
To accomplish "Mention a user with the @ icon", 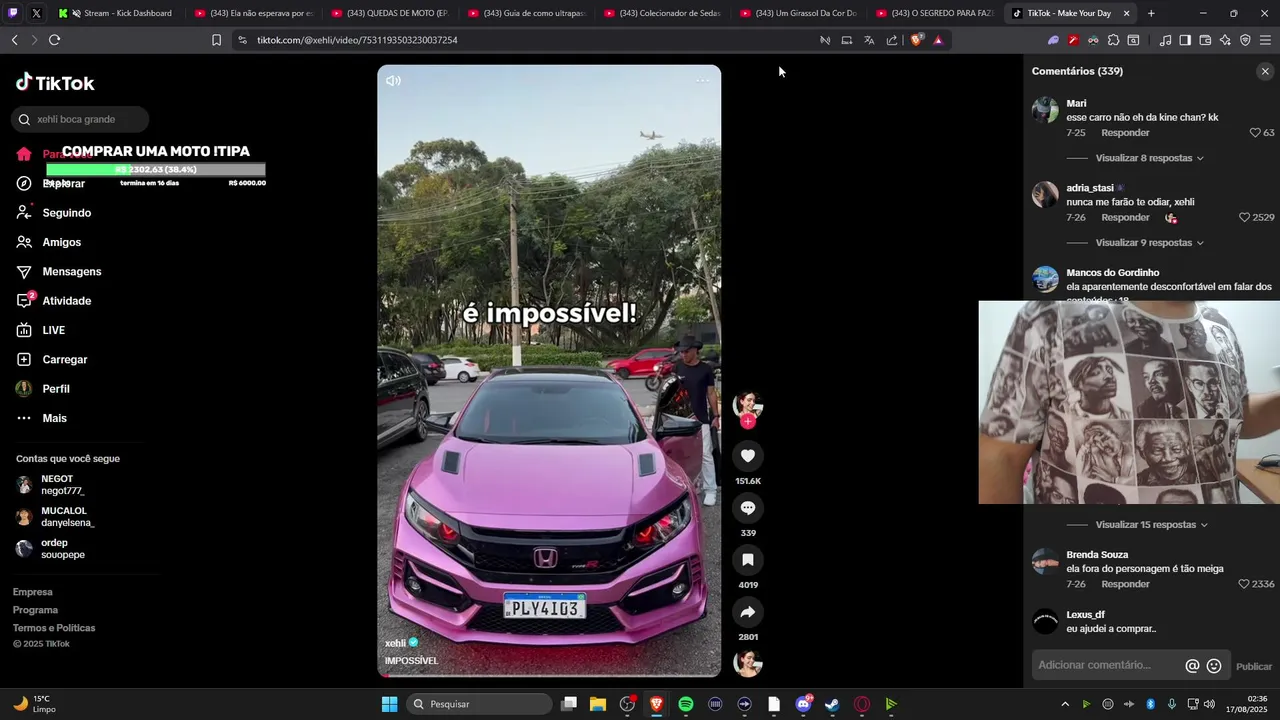I will pyautogui.click(x=1192, y=666).
